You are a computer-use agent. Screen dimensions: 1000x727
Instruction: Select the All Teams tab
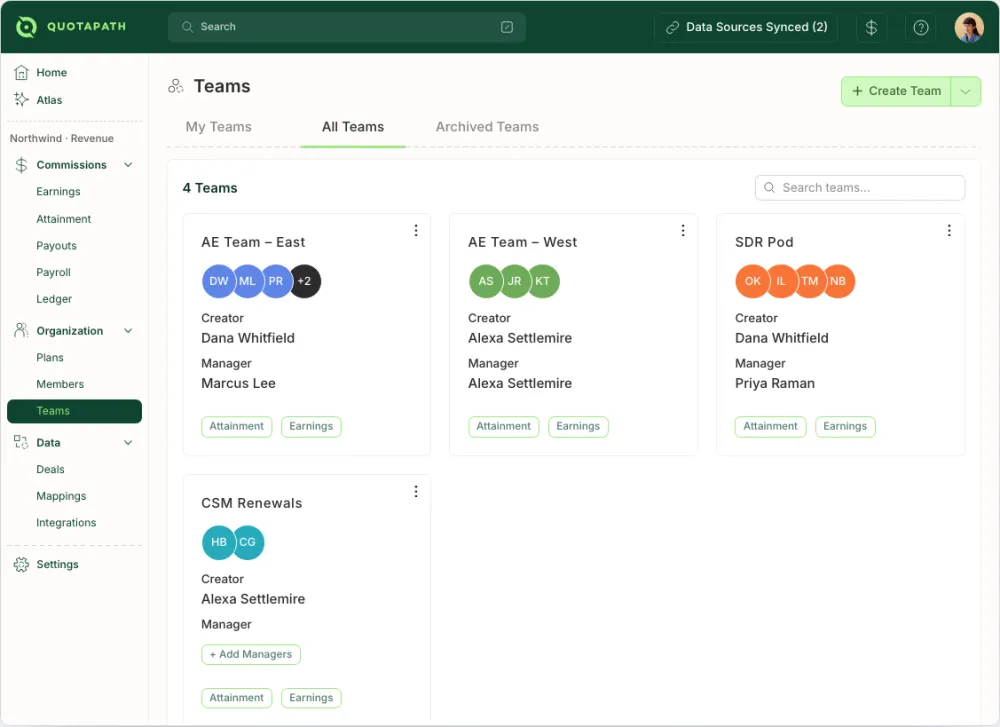pyautogui.click(x=353, y=127)
